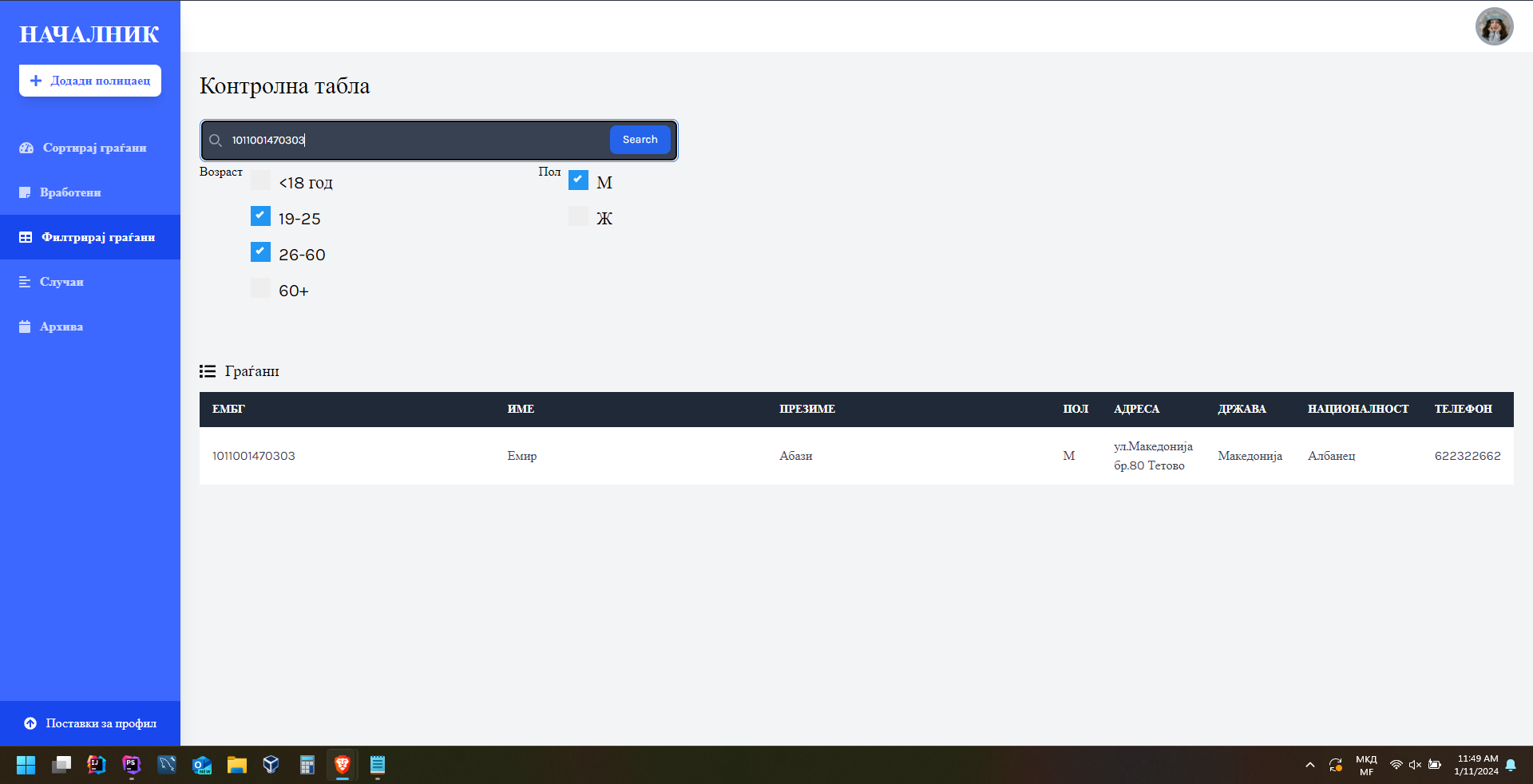Uncheck the 26-60 age checkbox

(260, 252)
